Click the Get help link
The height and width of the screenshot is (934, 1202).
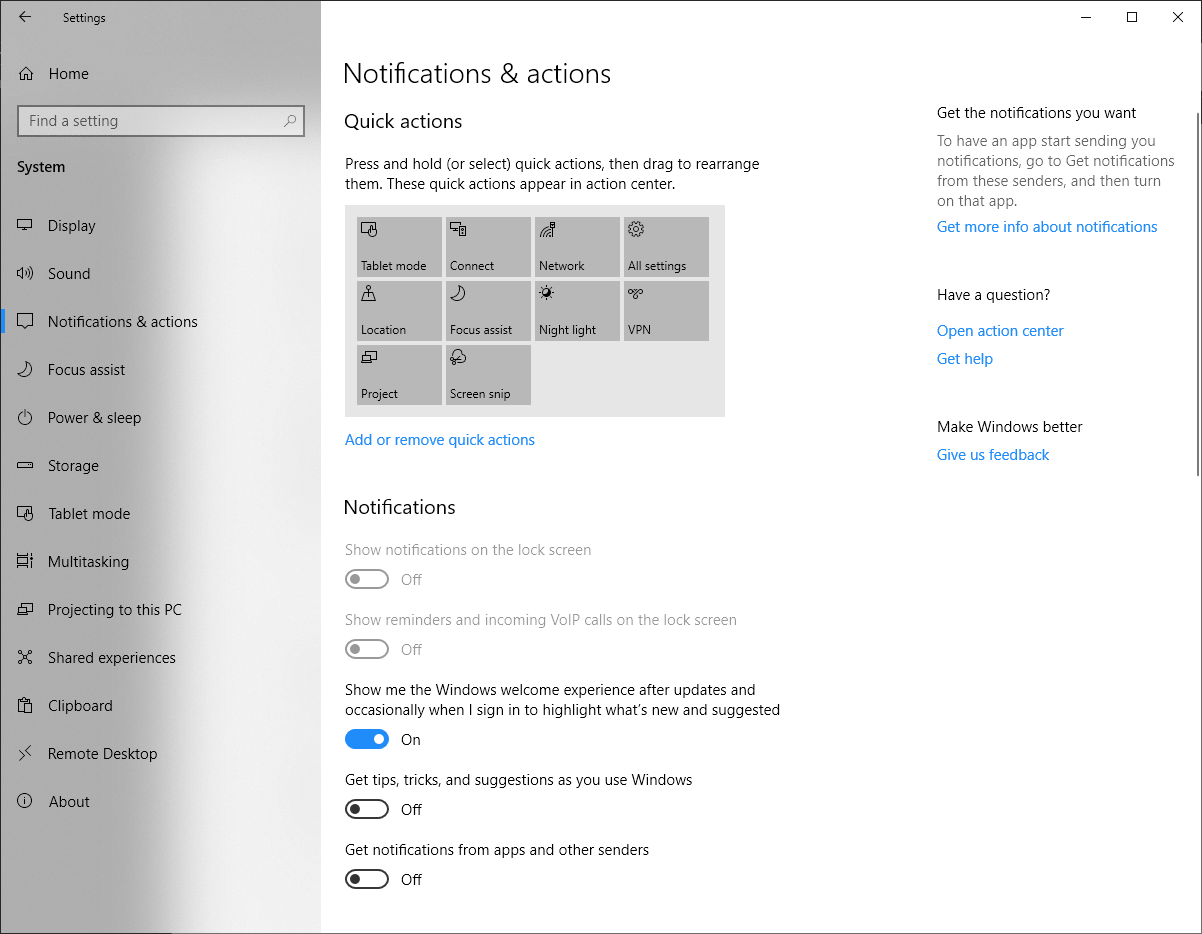[965, 358]
